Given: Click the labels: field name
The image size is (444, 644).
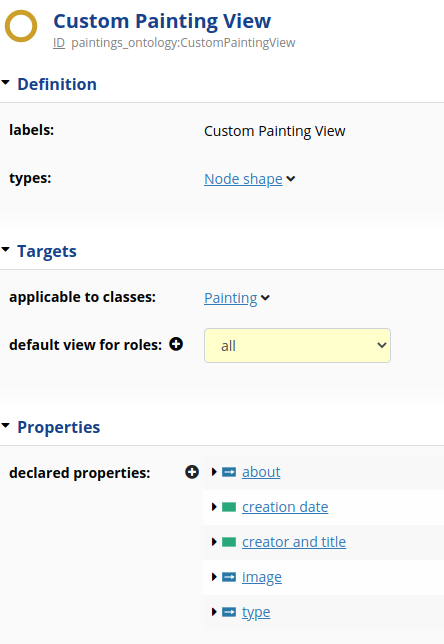Looking at the screenshot, I should tap(32, 130).
